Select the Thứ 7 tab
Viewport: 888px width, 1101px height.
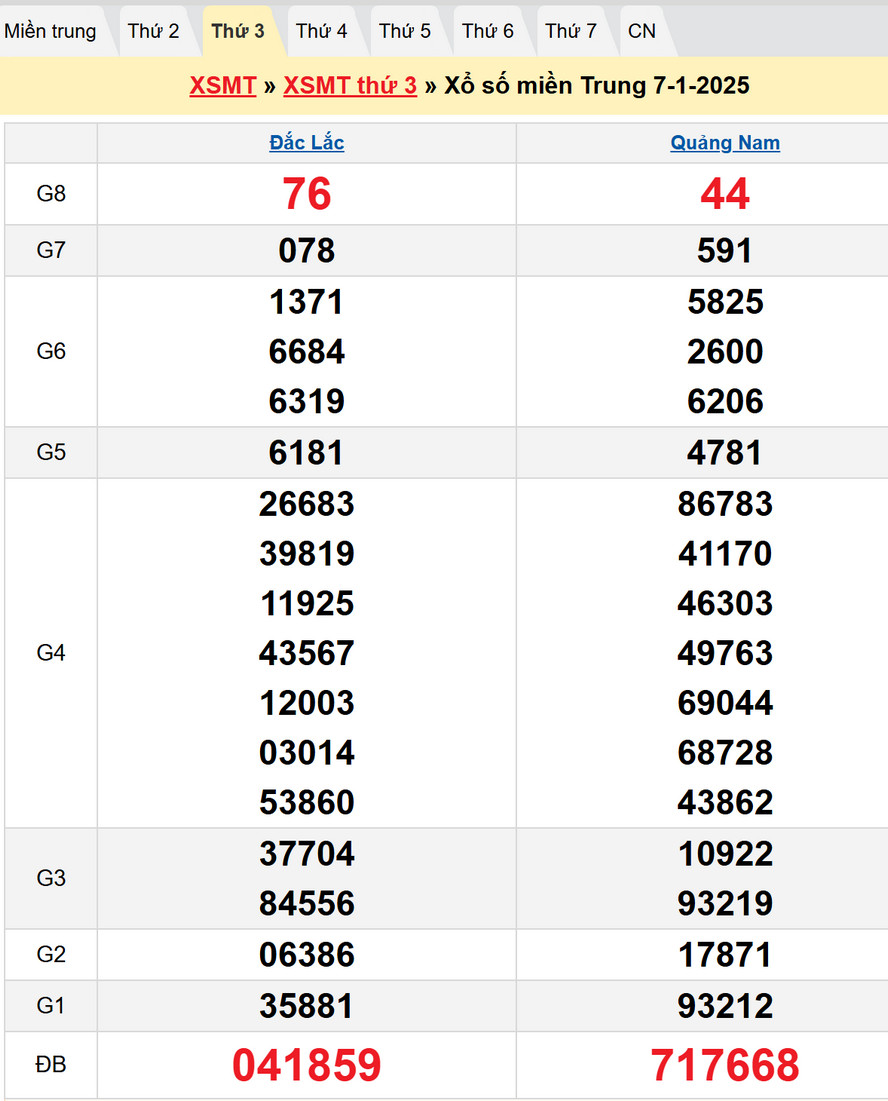571,31
